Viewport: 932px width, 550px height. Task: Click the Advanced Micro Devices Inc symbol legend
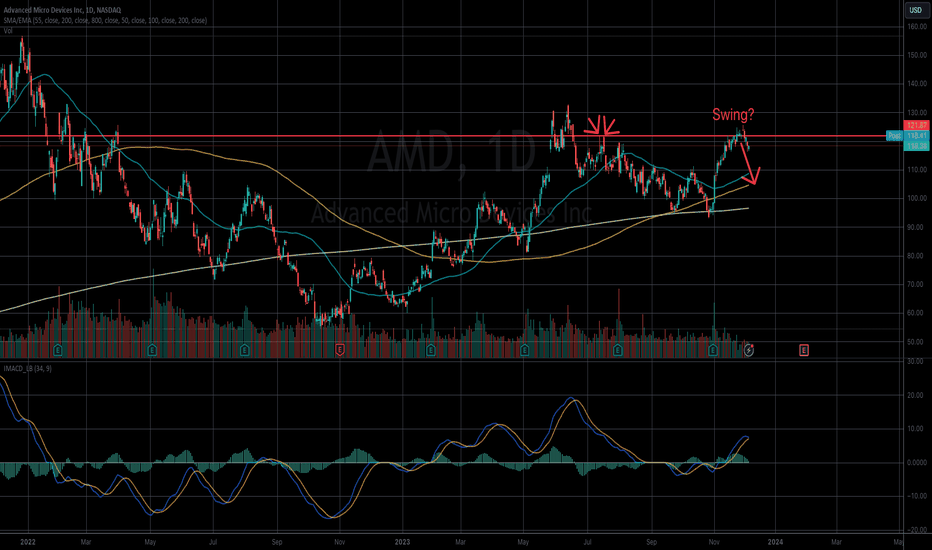pos(62,10)
